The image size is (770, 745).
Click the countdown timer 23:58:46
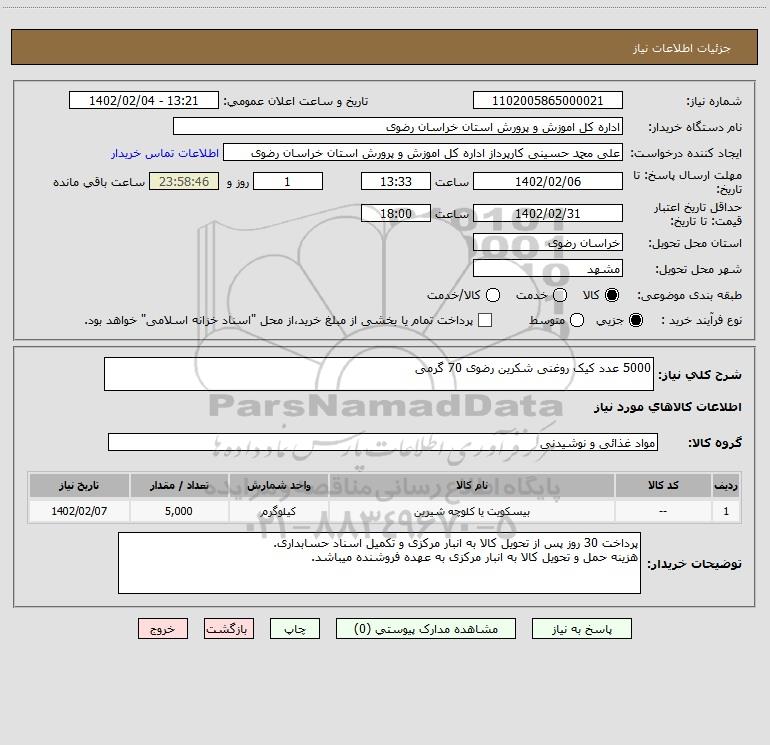(184, 181)
